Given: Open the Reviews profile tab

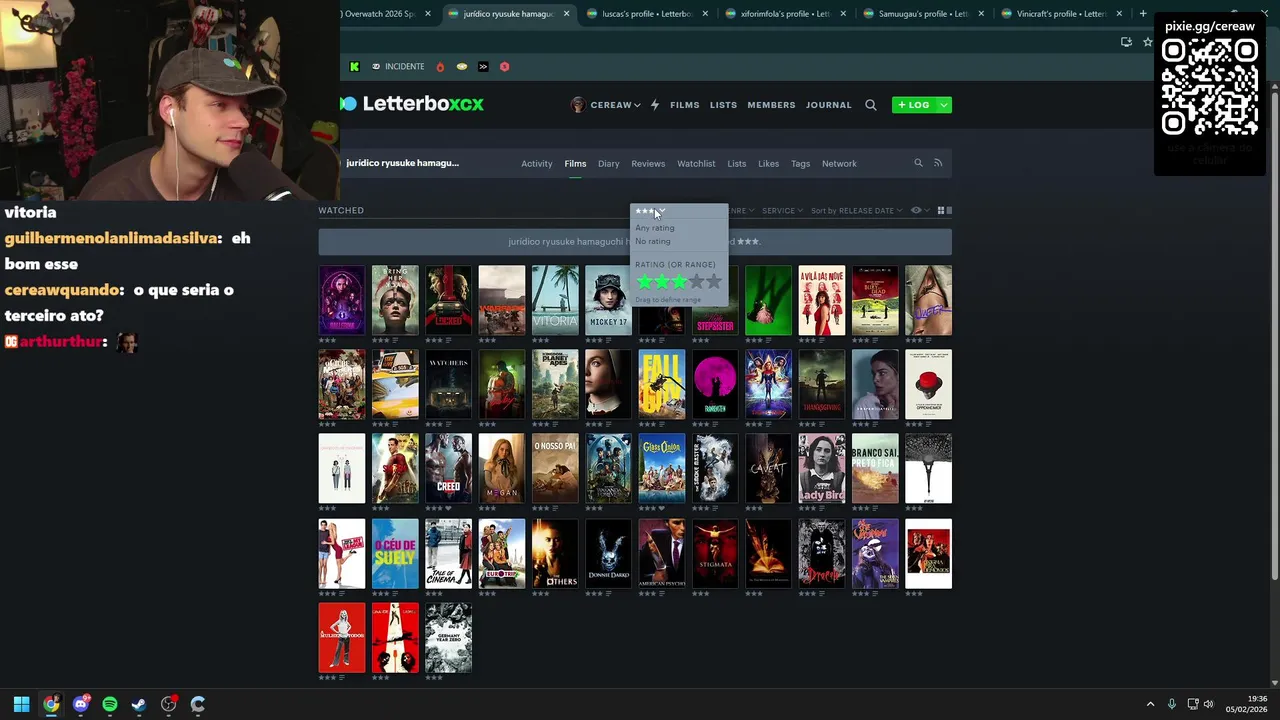Looking at the screenshot, I should click(647, 164).
